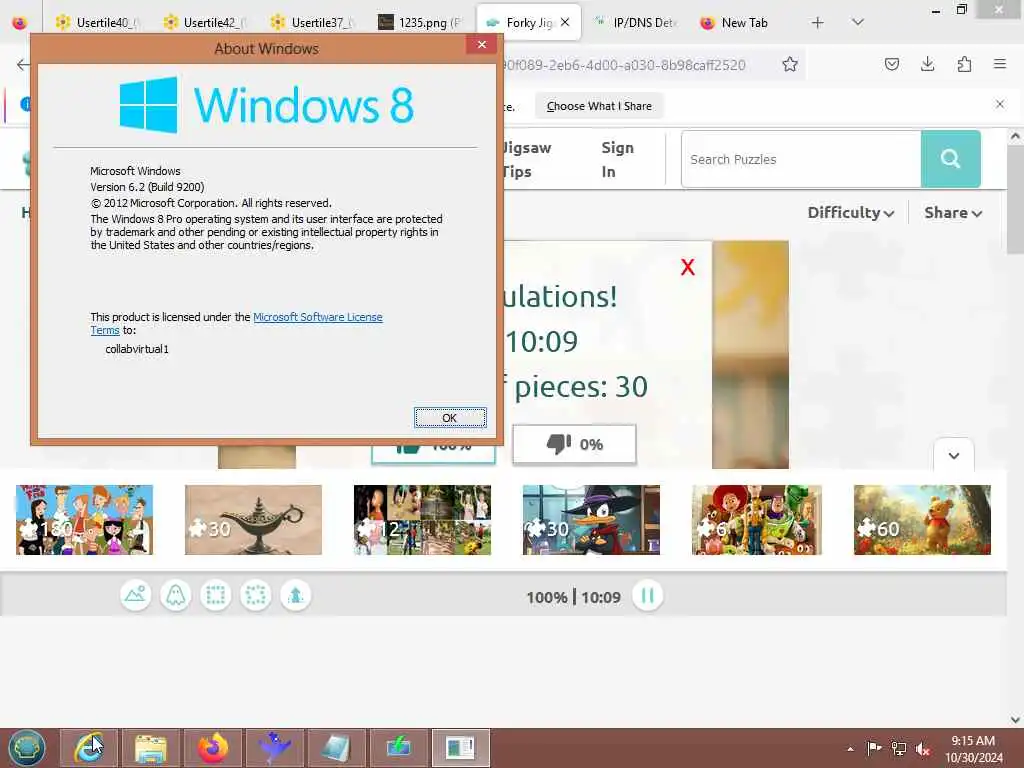Open the 12-piece photo collage puzzle

(x=422, y=520)
